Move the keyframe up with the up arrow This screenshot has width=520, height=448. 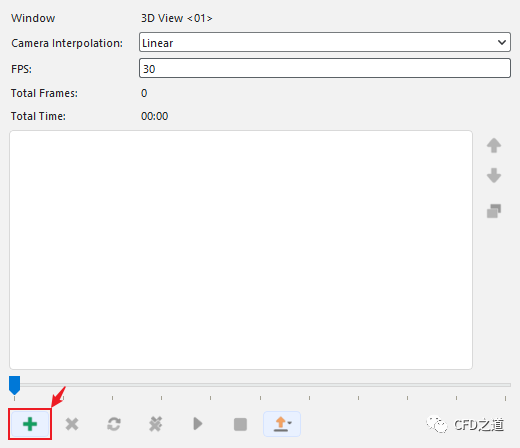494,145
